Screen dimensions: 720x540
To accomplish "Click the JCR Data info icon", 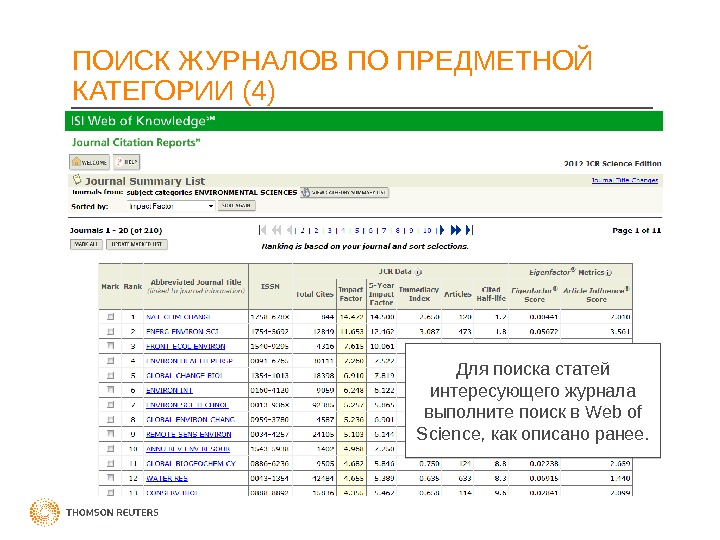I will click(x=418, y=272).
